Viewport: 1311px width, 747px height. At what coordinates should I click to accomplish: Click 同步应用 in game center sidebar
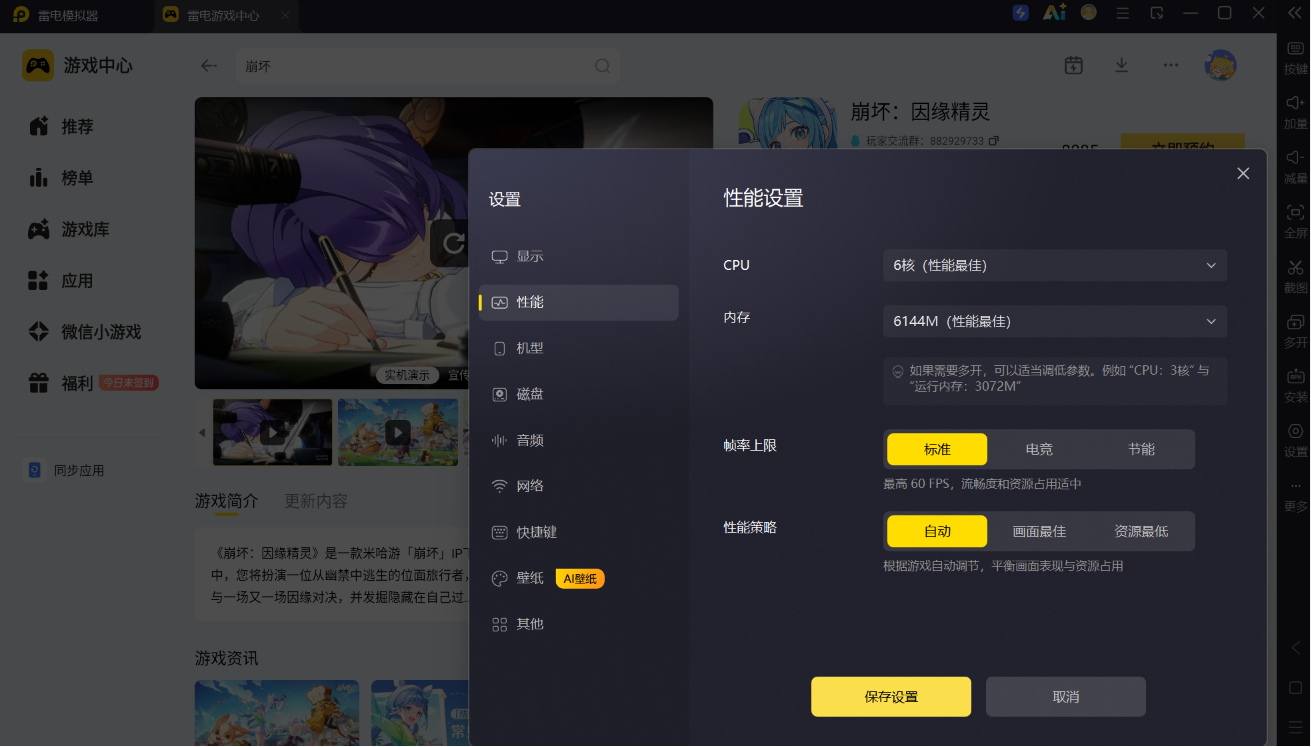tap(66, 470)
